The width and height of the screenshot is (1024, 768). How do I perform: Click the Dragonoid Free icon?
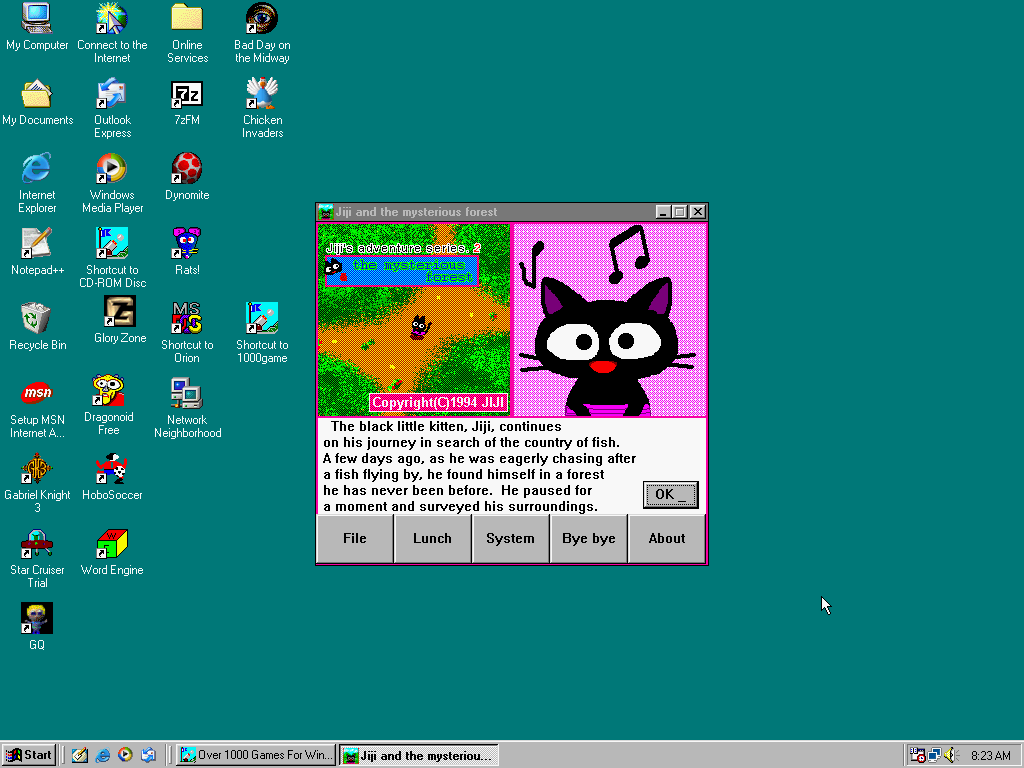point(109,392)
